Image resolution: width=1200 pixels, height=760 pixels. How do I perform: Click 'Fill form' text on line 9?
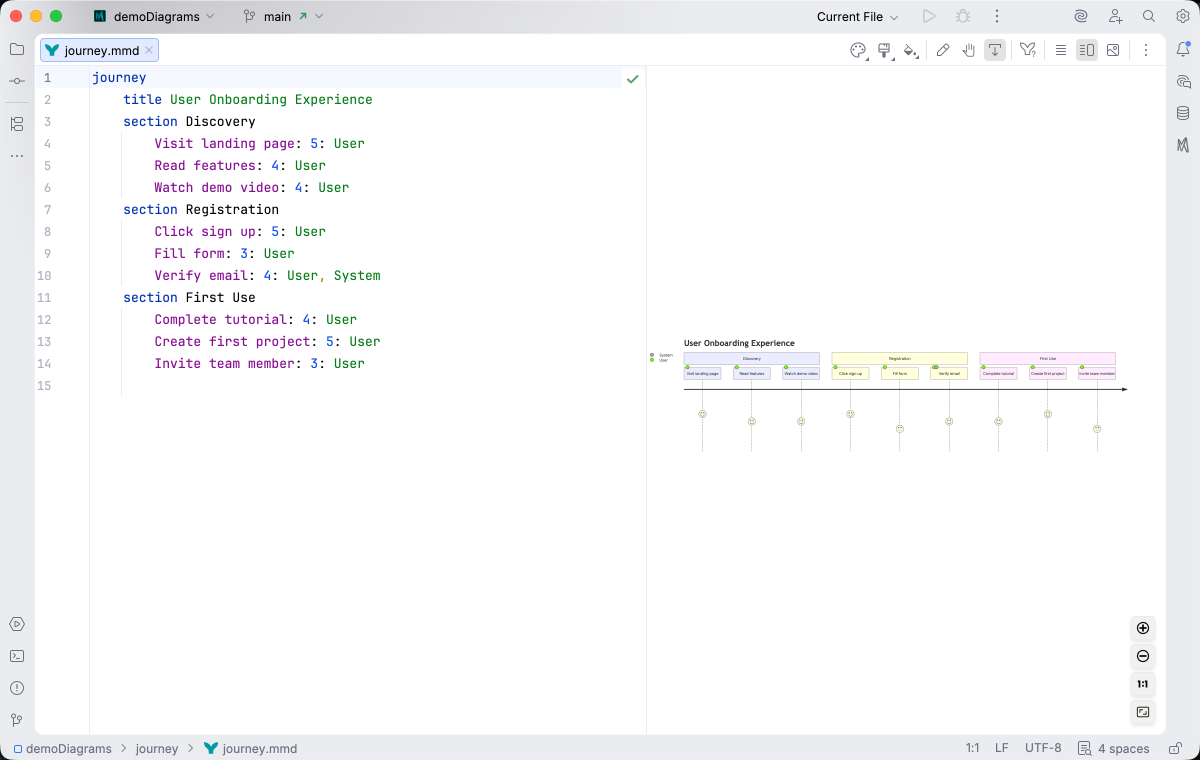point(189,254)
